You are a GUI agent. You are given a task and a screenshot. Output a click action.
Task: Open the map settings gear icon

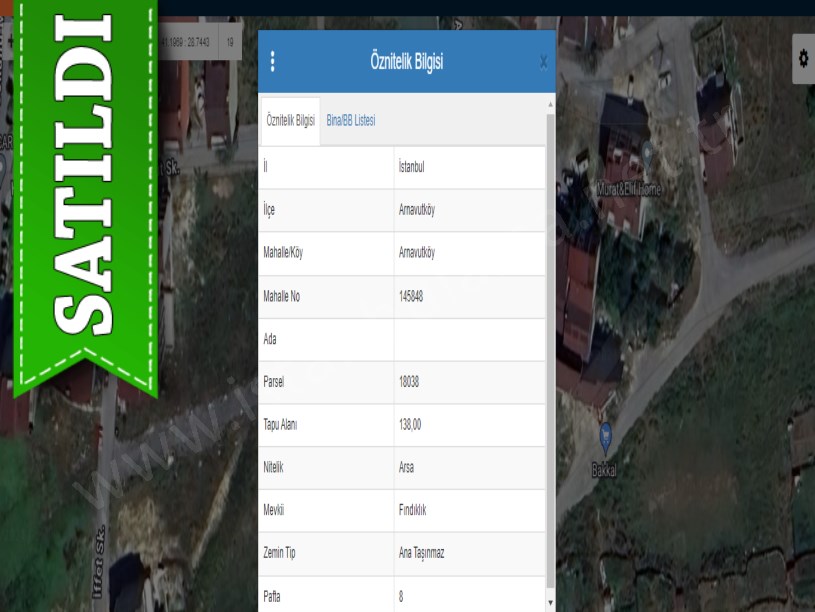click(802, 59)
